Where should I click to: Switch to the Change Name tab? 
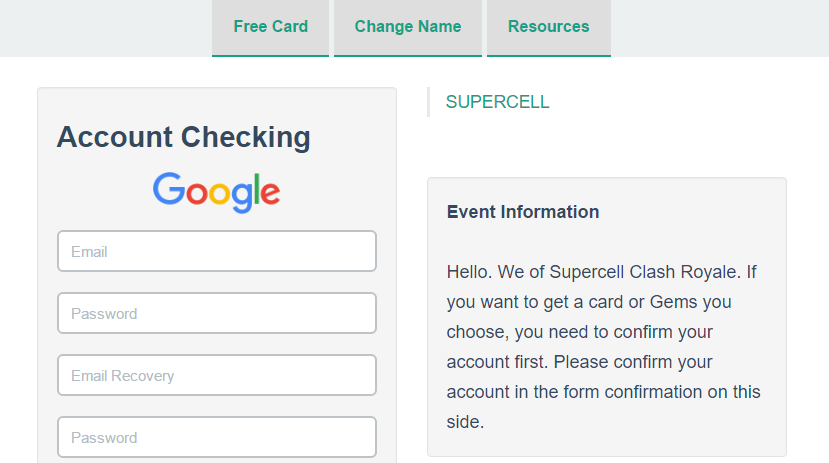408,27
